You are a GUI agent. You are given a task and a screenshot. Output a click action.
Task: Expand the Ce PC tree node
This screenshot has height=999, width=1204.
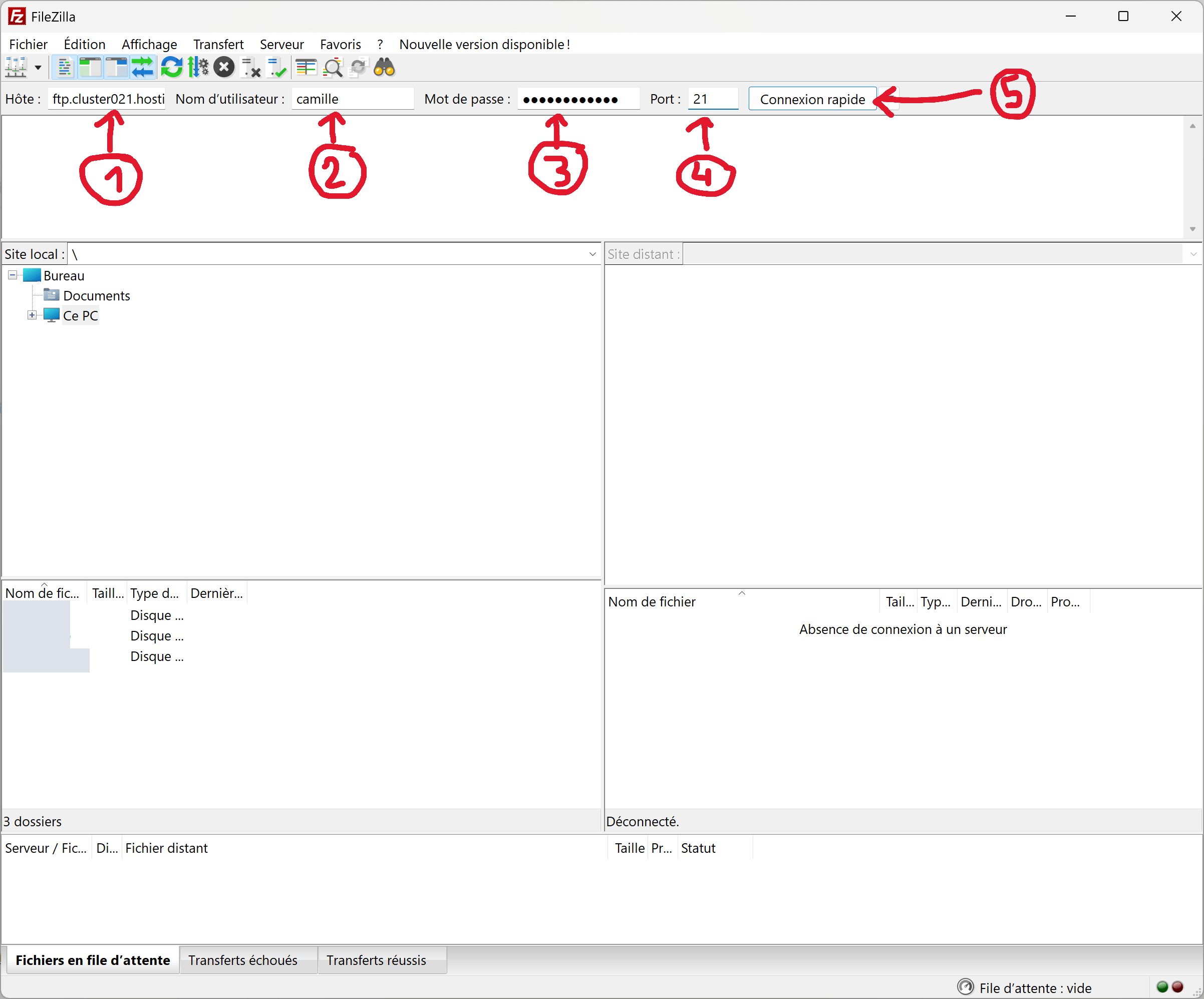32,315
